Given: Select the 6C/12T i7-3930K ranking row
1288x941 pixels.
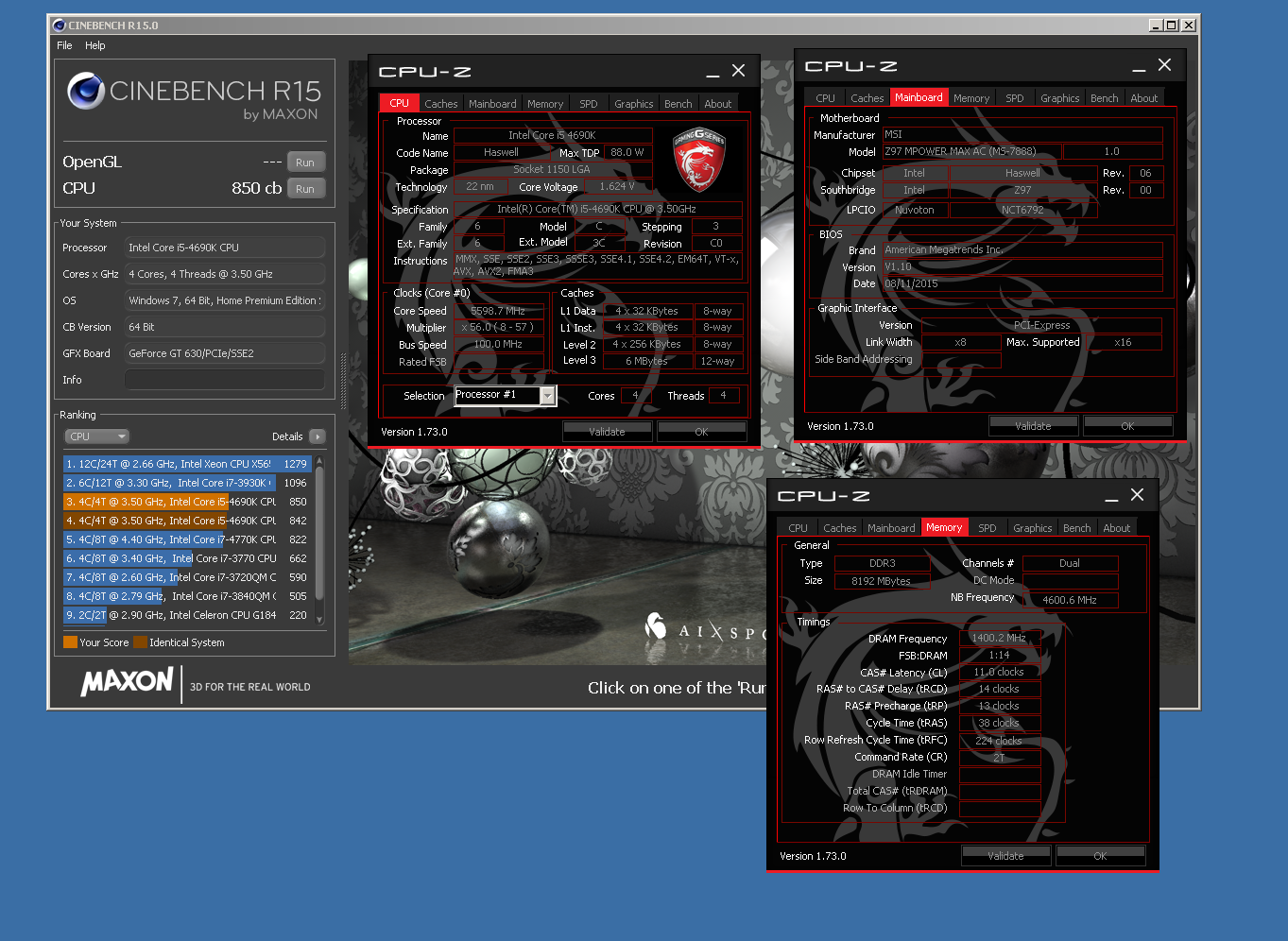Looking at the screenshot, I should tap(187, 483).
